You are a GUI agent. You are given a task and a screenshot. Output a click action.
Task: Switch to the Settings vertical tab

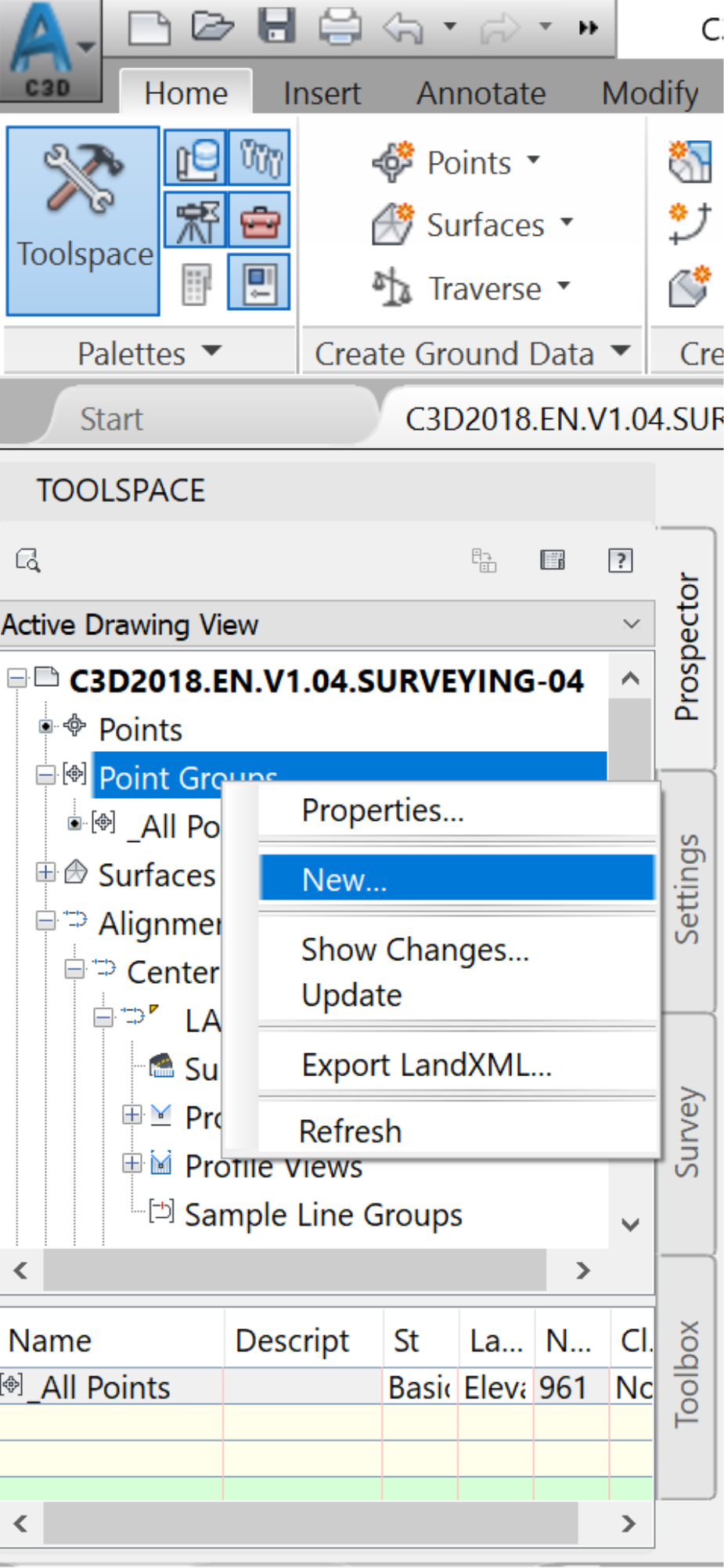click(x=687, y=890)
